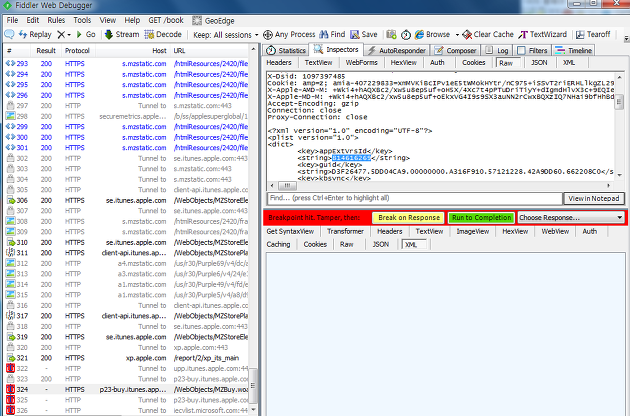The width and height of the screenshot is (630, 416).
Task: Save sessions using the Save button
Action: (364, 35)
